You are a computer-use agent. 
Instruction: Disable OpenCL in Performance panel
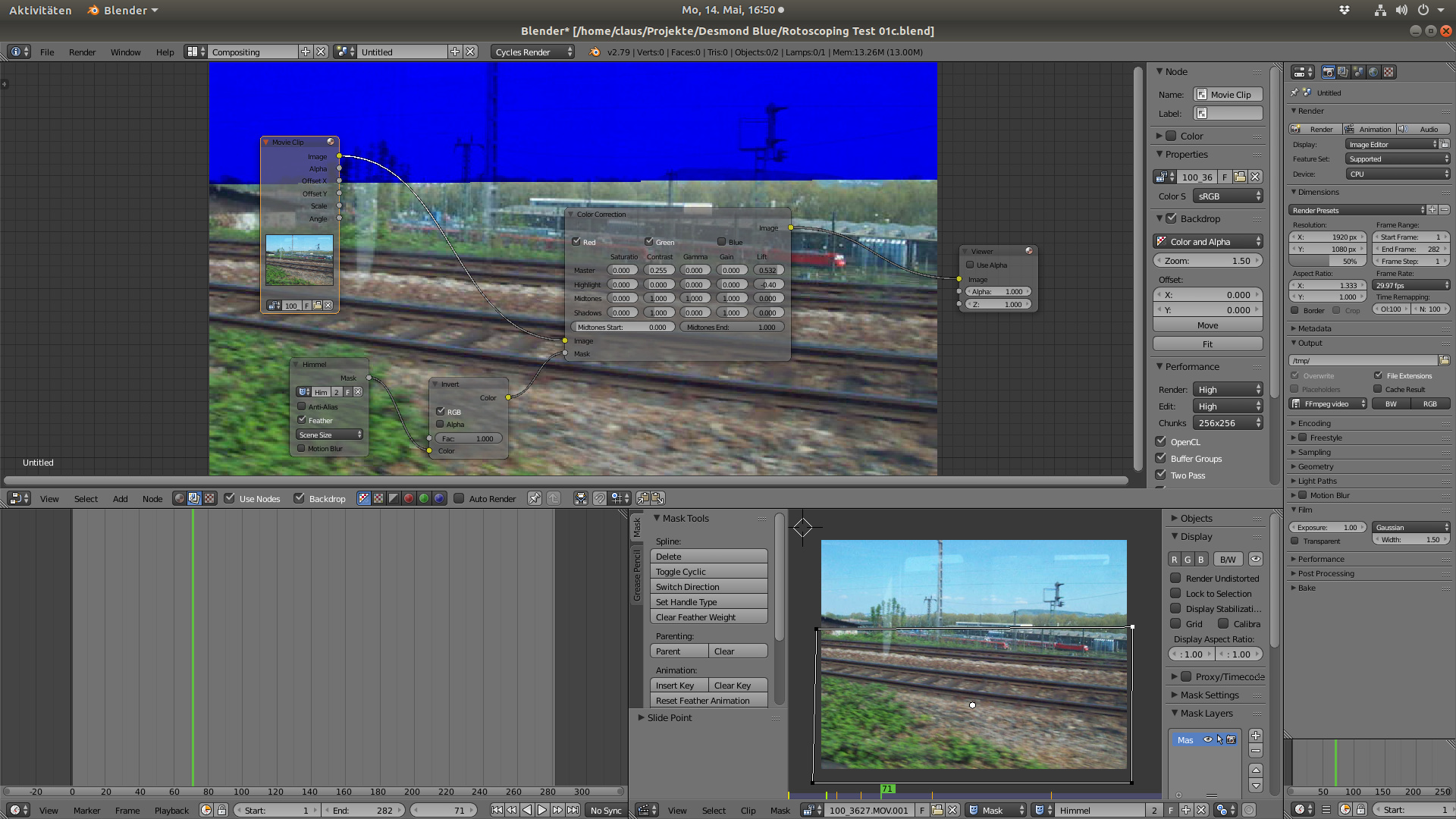click(1160, 441)
